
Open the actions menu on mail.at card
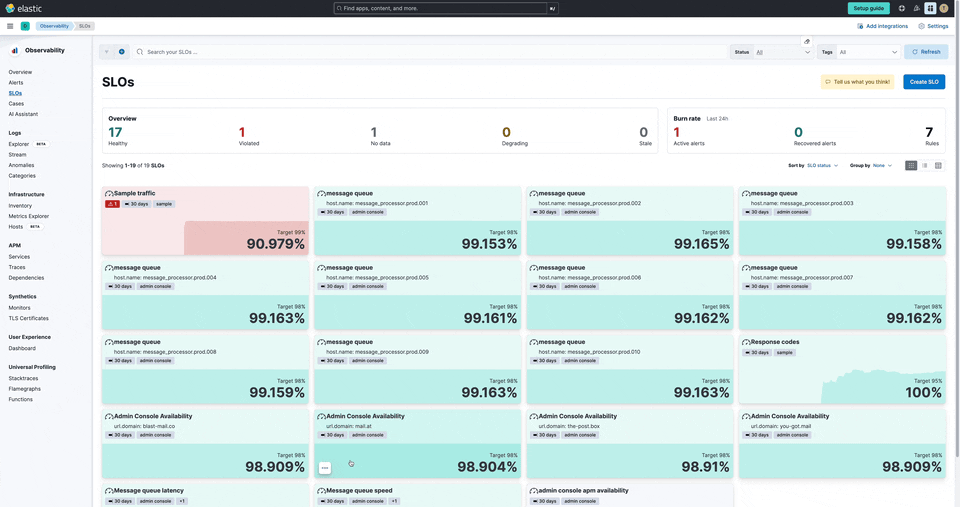click(325, 468)
